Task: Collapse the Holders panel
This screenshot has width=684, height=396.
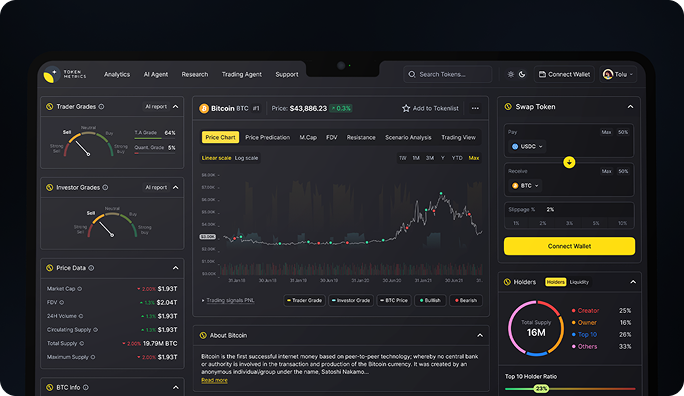Action: (633, 282)
